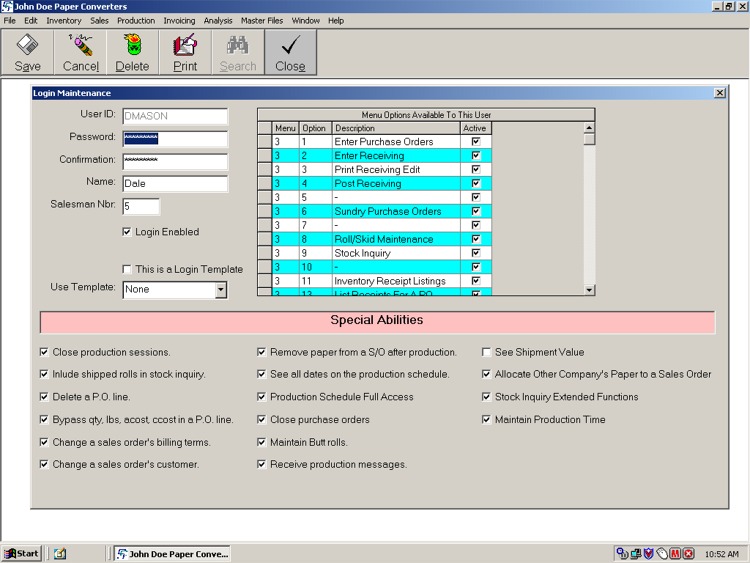
Task: Click the 10:52 AM taskbar clock
Action: [721, 554]
